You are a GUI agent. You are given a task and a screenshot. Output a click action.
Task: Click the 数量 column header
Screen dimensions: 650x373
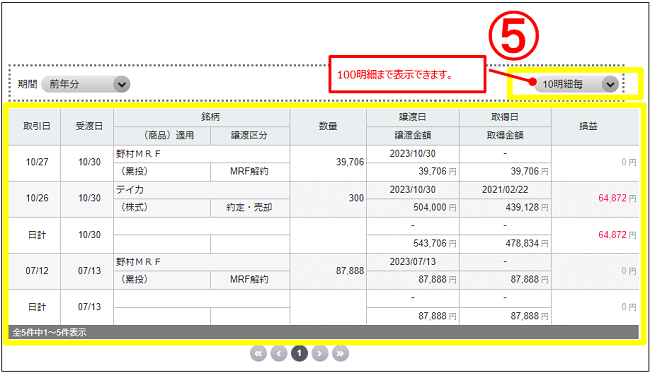tap(328, 126)
